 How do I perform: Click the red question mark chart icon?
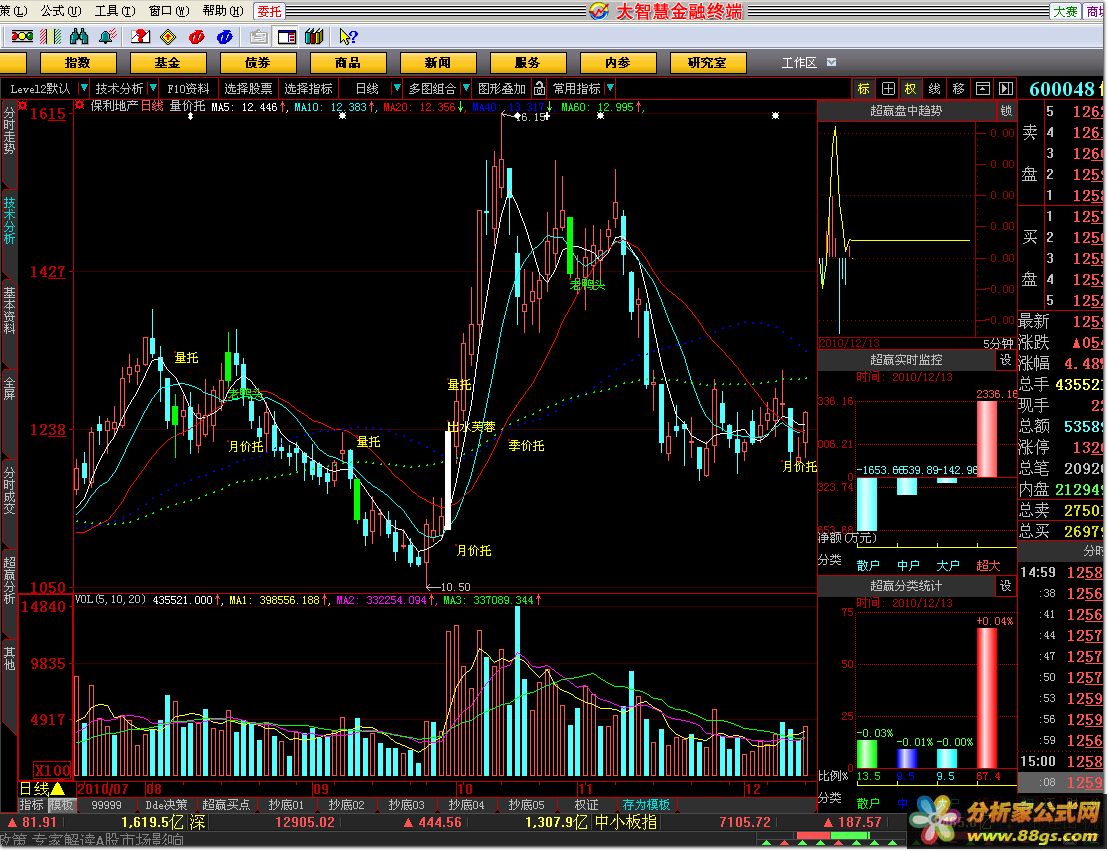pos(141,36)
